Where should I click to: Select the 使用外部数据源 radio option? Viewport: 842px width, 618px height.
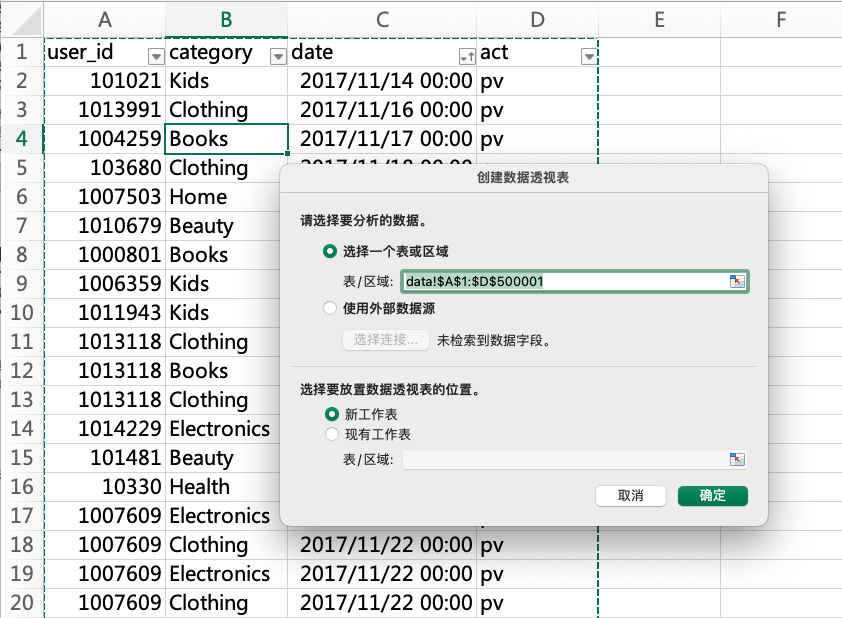coord(329,308)
